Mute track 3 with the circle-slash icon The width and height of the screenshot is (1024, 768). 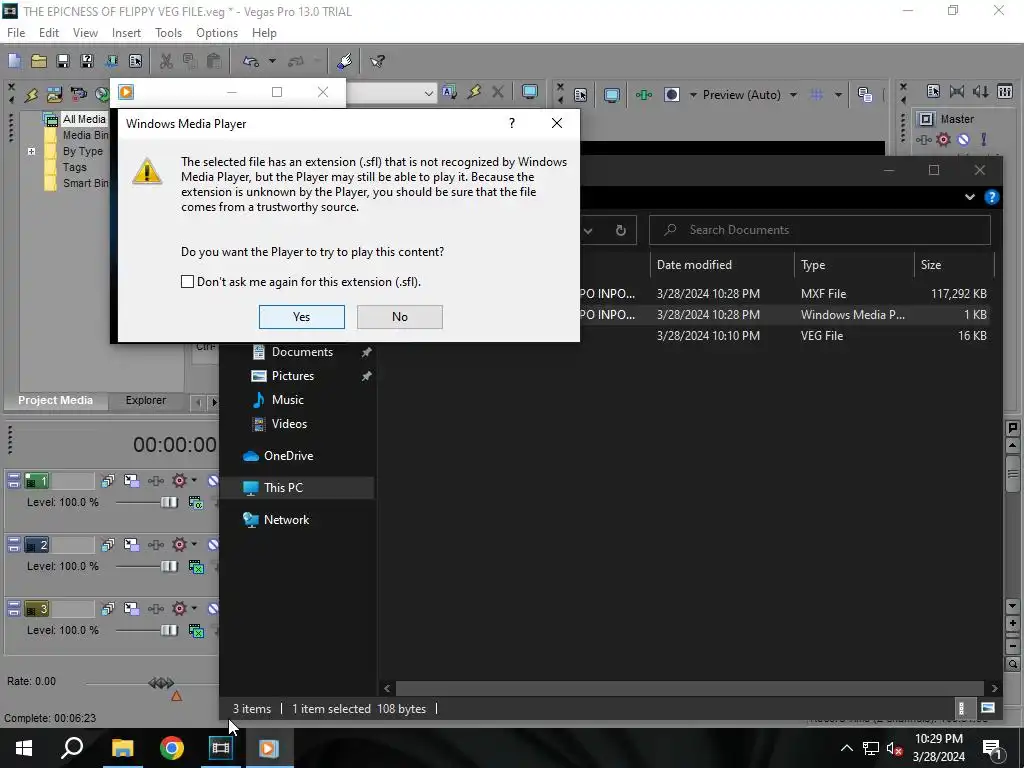213,609
